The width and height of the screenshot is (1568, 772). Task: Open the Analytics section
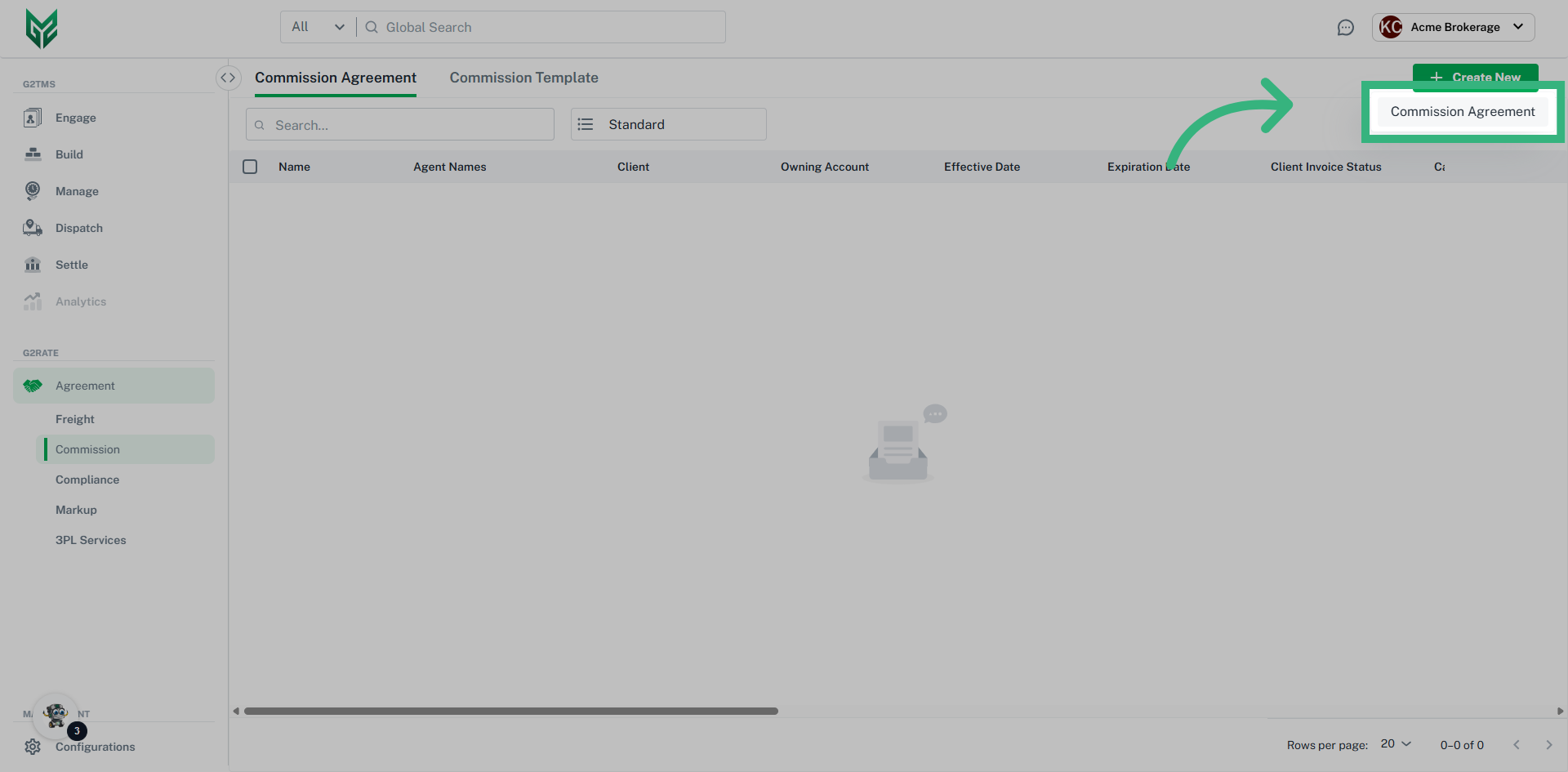[80, 301]
